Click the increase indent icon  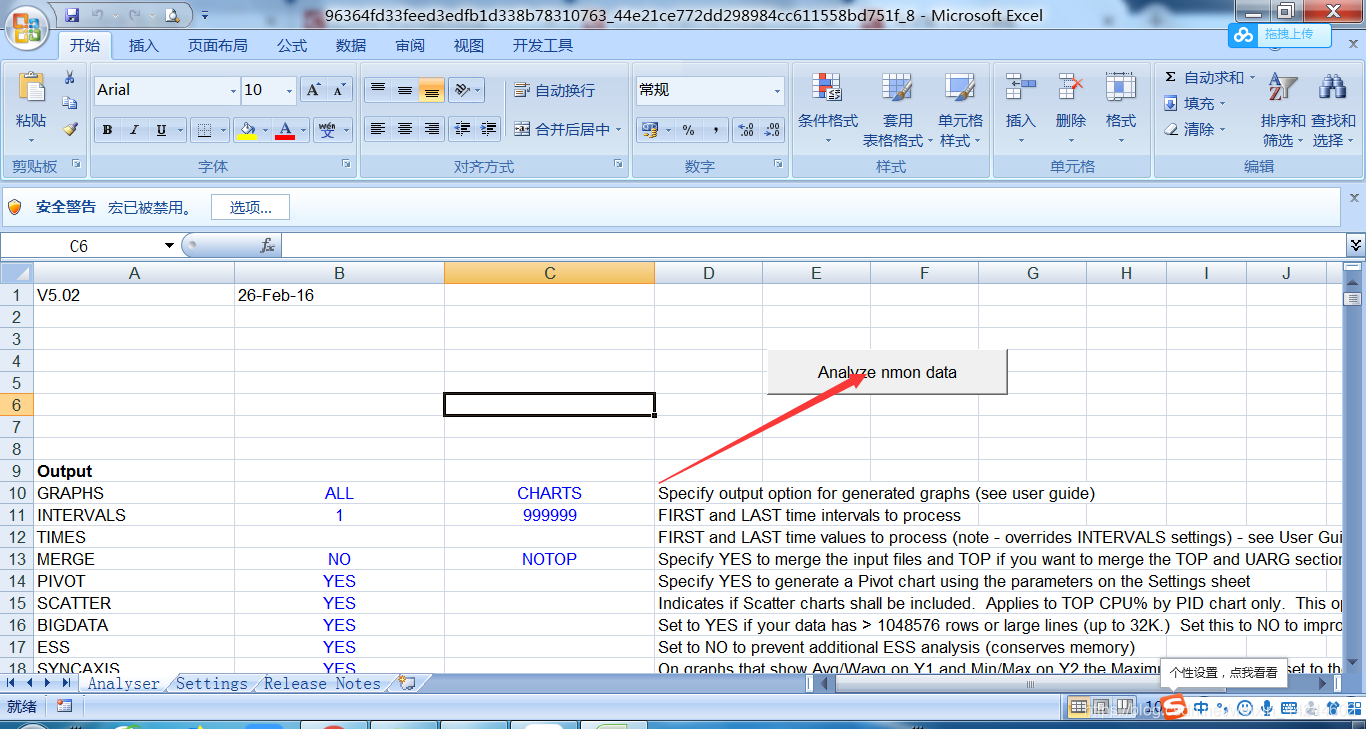pos(488,129)
